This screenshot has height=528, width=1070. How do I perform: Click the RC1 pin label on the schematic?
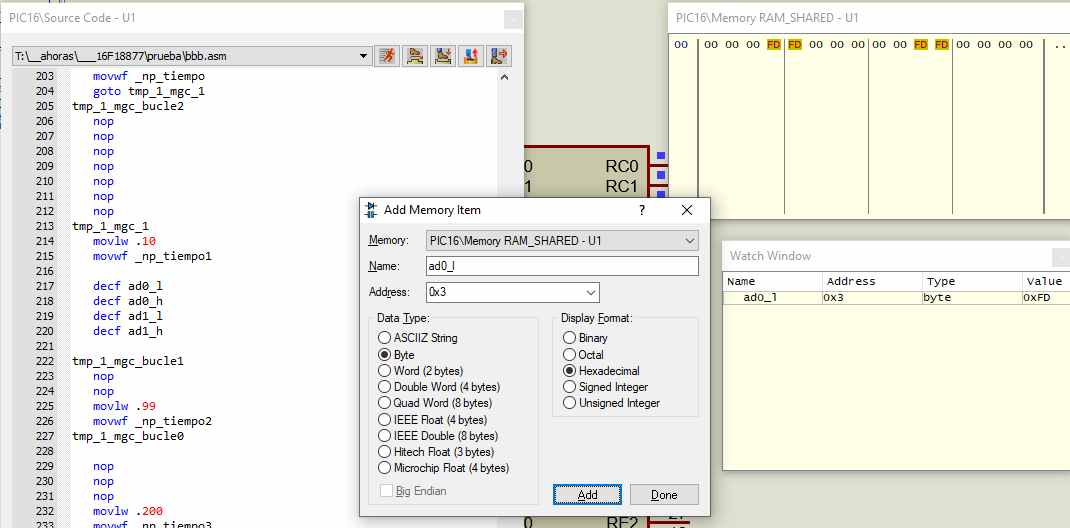pyautogui.click(x=622, y=186)
